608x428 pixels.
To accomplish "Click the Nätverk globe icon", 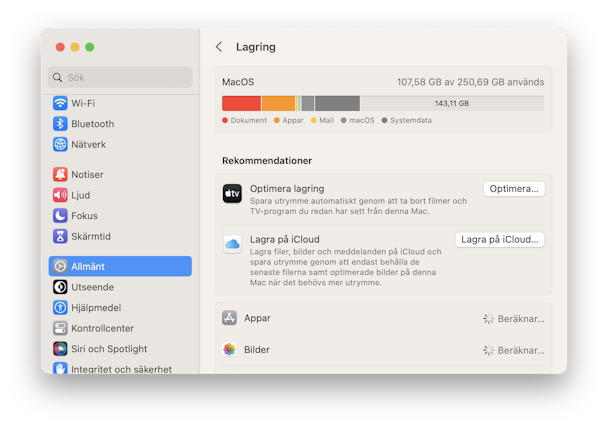I will click(x=60, y=144).
